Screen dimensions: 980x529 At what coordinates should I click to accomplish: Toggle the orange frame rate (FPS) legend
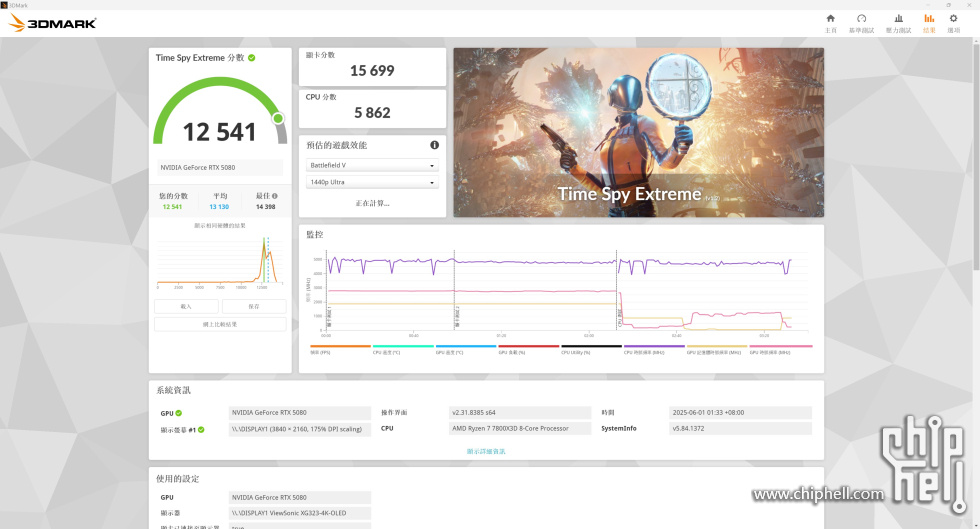tap(340, 349)
